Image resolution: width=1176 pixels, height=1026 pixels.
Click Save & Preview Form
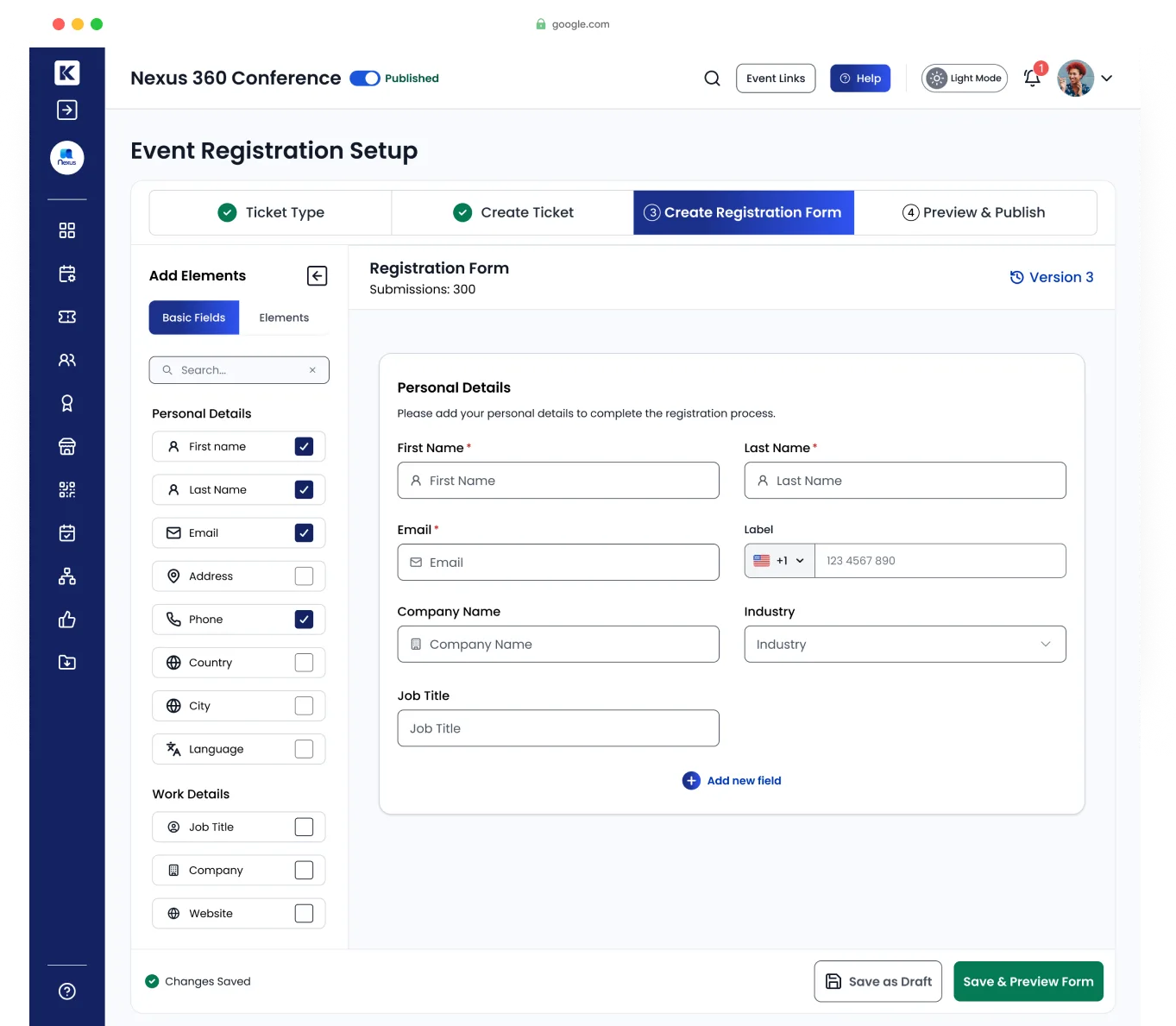1028,982
